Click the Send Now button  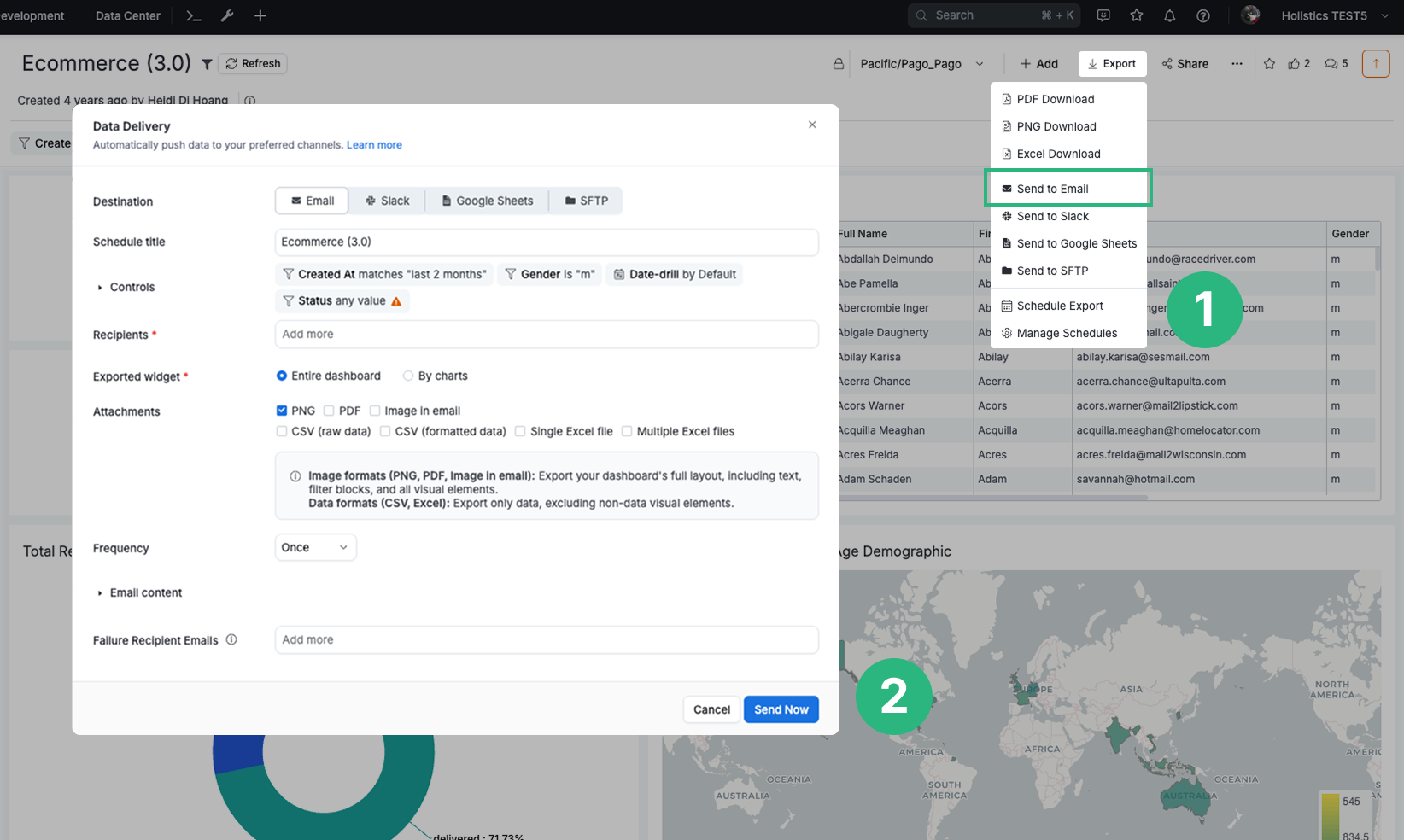(x=781, y=709)
